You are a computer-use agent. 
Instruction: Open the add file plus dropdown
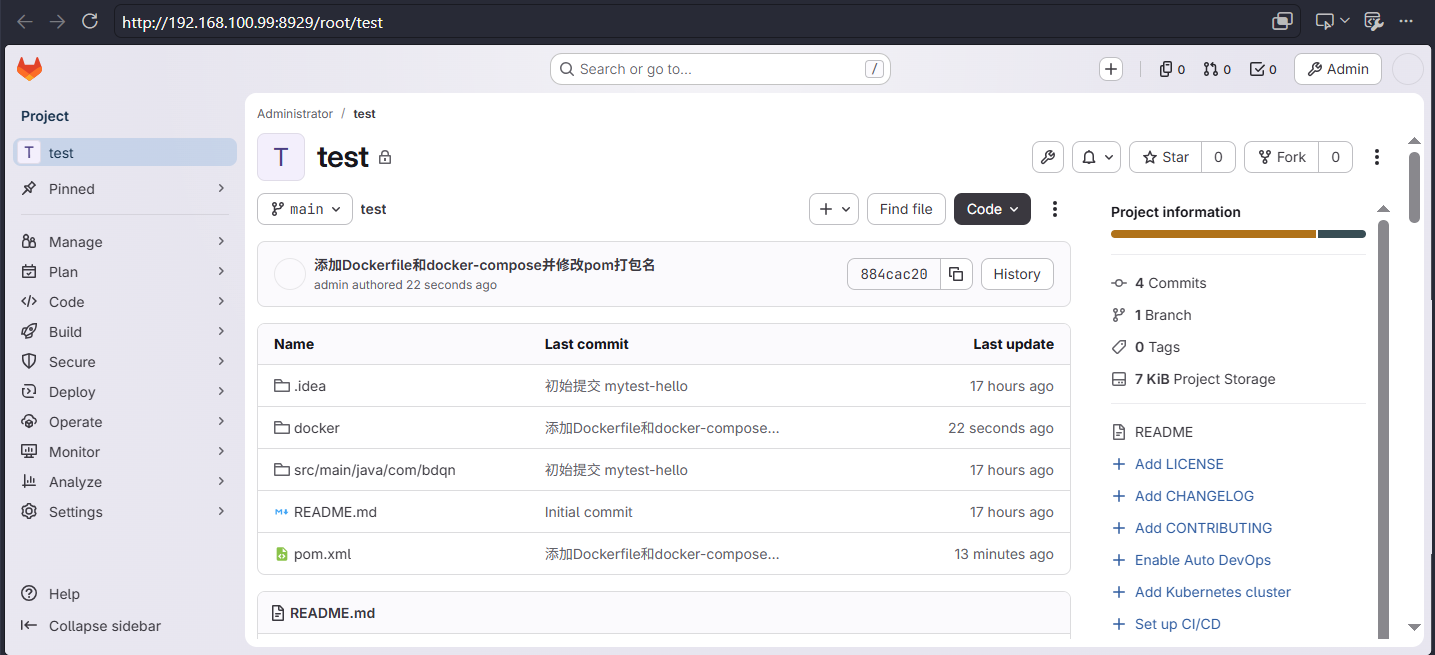pos(834,209)
